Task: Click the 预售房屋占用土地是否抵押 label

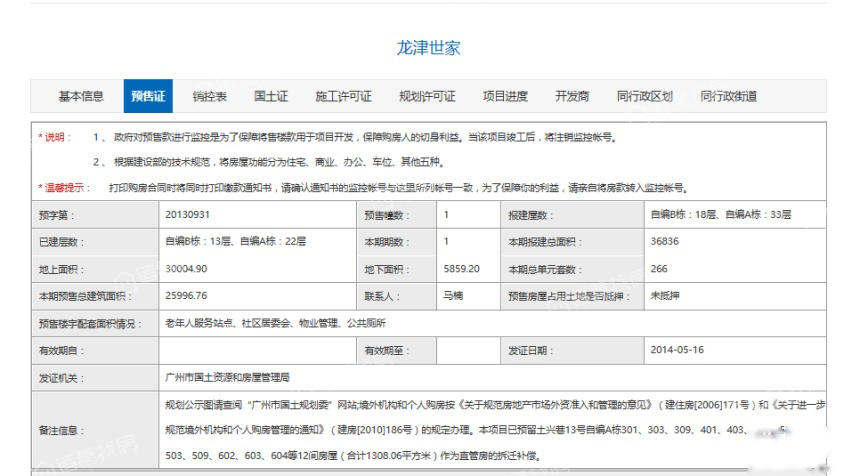Action: pos(569,297)
